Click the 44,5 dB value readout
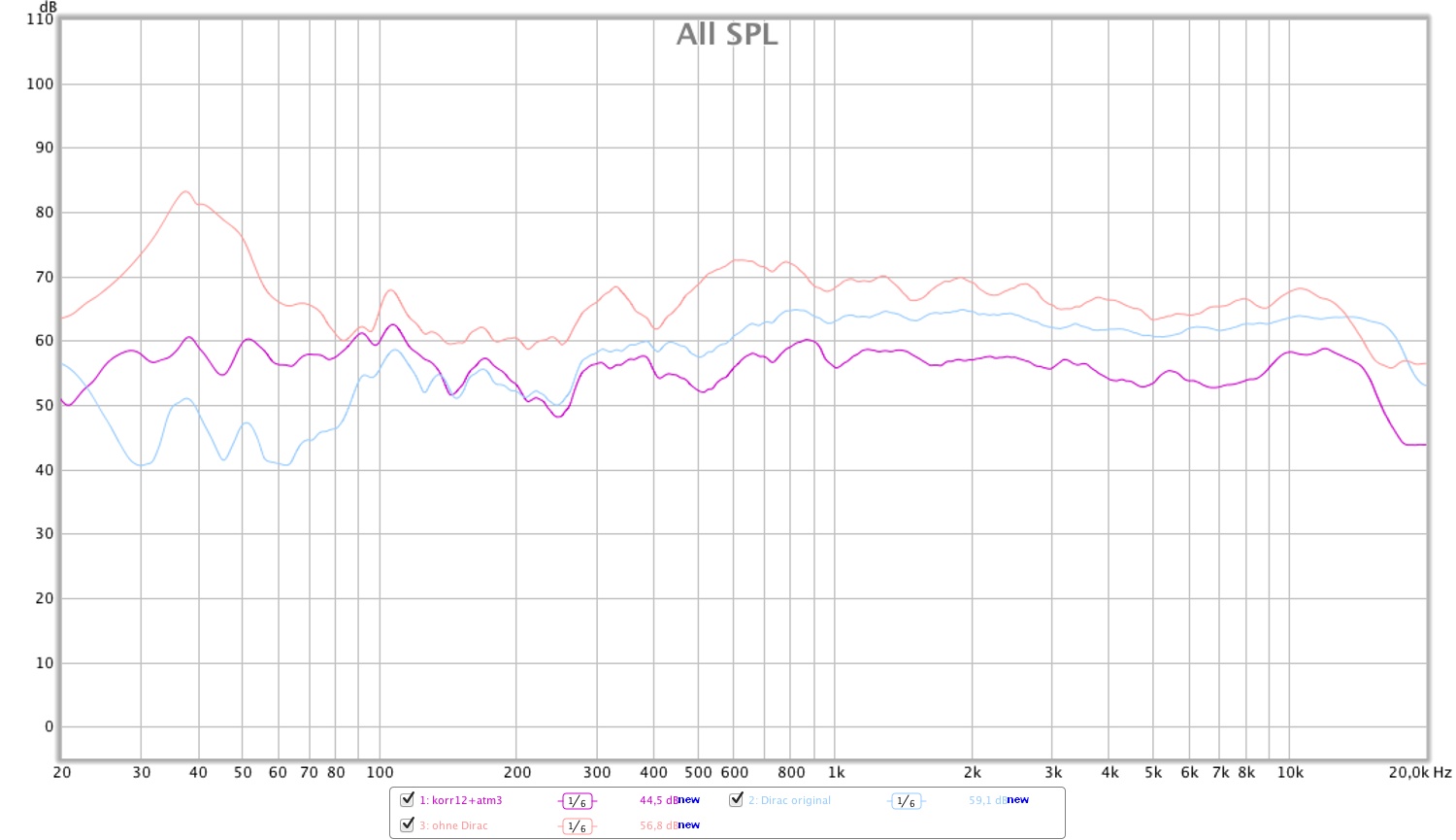The width and height of the screenshot is (1456, 840). tap(657, 801)
